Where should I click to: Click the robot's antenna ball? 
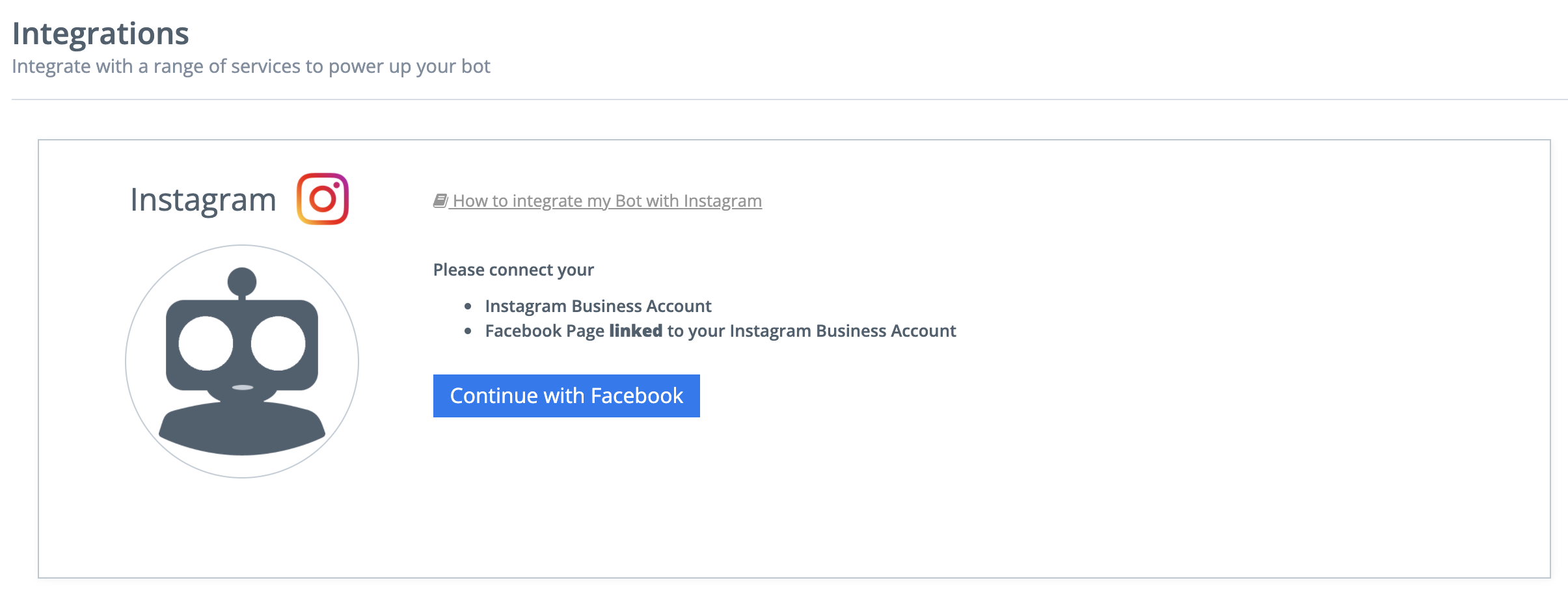pos(242,281)
